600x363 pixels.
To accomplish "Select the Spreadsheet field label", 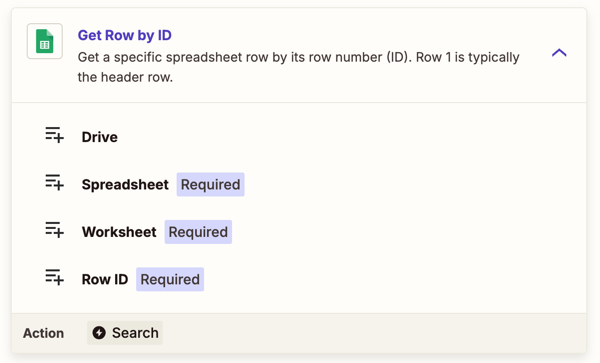I will click(x=125, y=184).
